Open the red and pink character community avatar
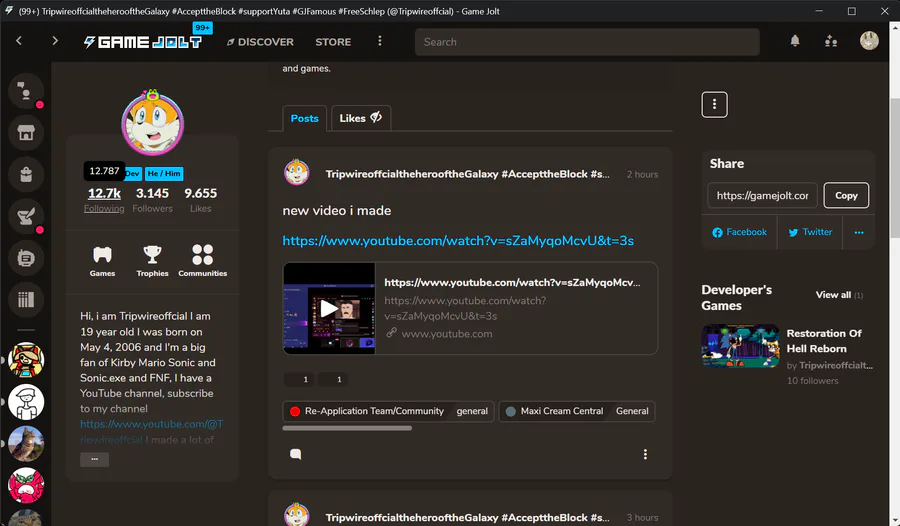 (26, 485)
